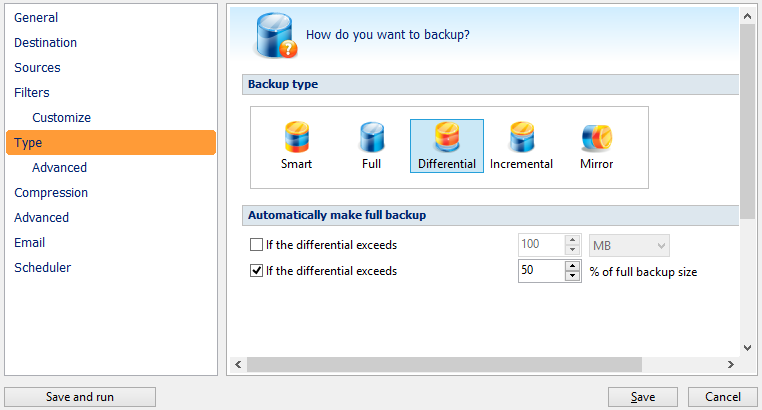Uncheck differential exceeds percent checkbox
The height and width of the screenshot is (410, 762).
[256, 271]
